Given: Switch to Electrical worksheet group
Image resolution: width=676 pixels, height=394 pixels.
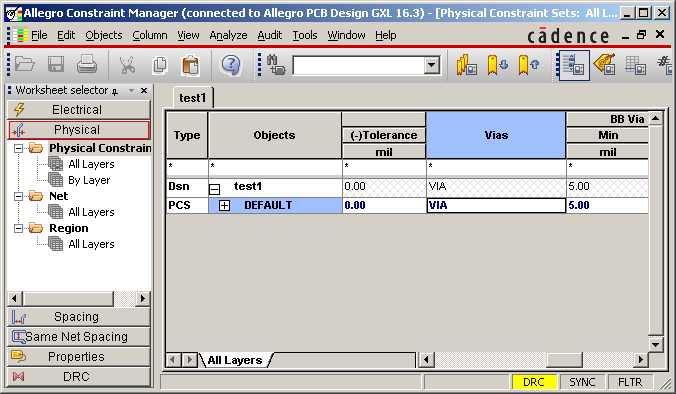Looking at the screenshot, I should tap(79, 109).
